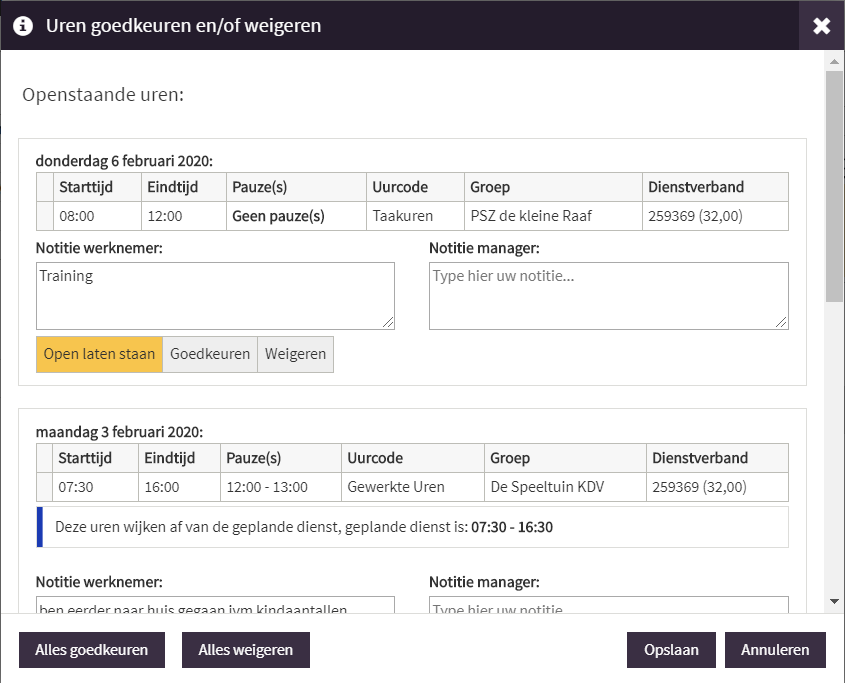The height and width of the screenshot is (683, 845).
Task: Click the De Speeltuin KDV group cell
Action: 564,487
